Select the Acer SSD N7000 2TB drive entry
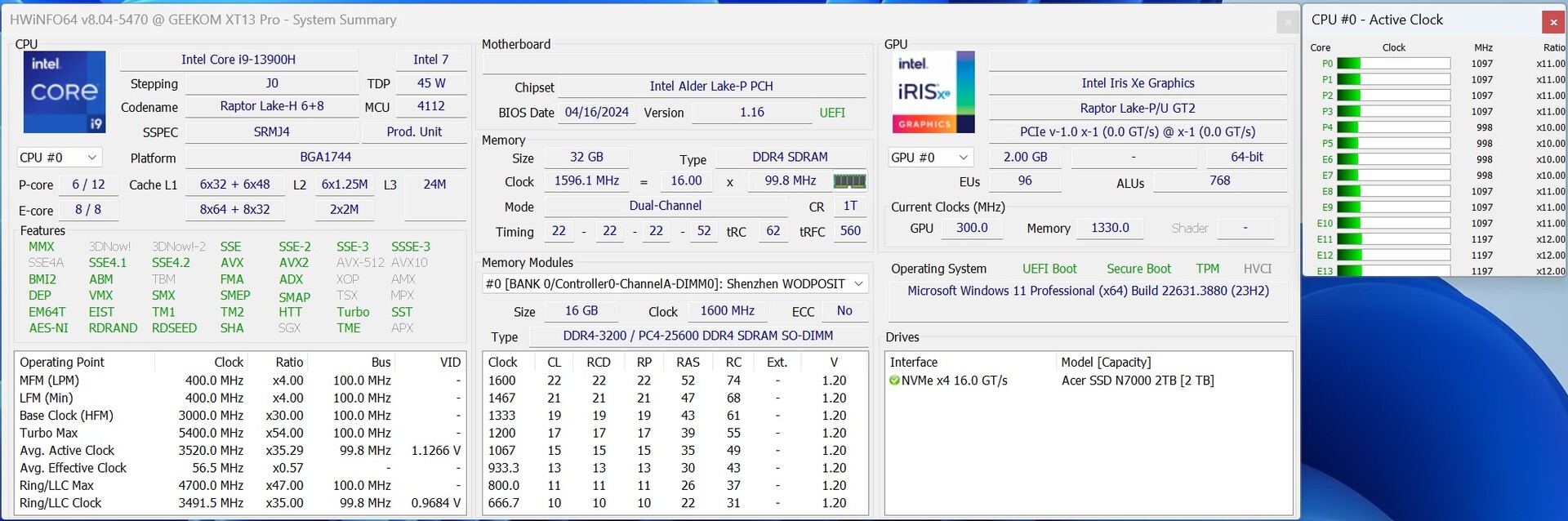Image resolution: width=1568 pixels, height=521 pixels. pos(1137,381)
